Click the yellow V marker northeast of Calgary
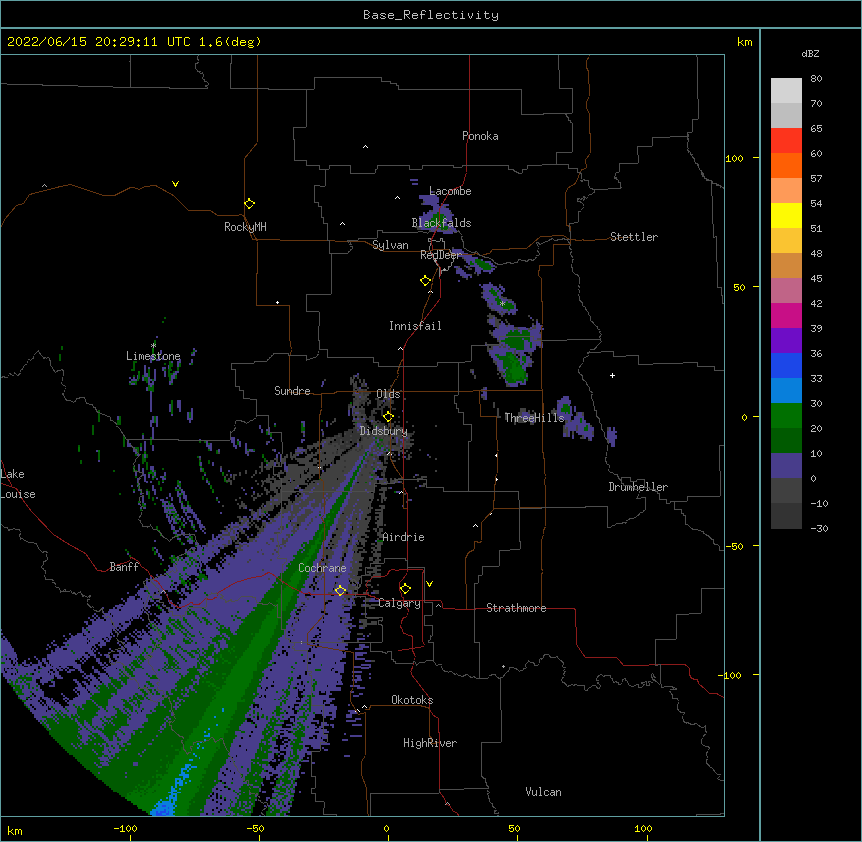 tap(429, 584)
